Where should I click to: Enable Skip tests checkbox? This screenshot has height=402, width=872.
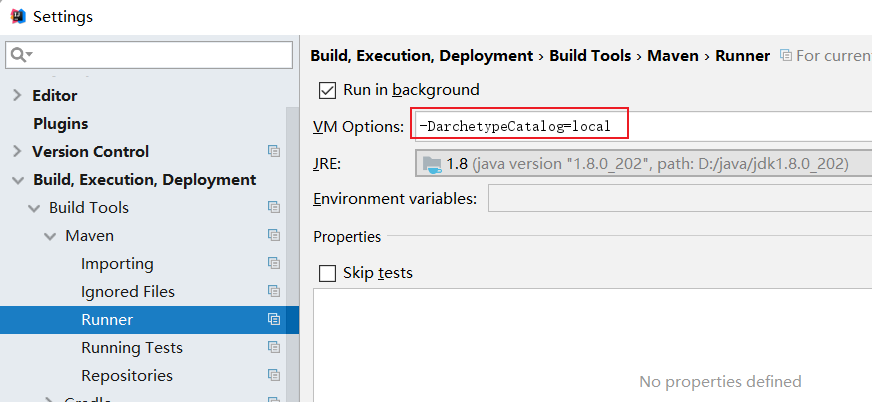[x=327, y=273]
